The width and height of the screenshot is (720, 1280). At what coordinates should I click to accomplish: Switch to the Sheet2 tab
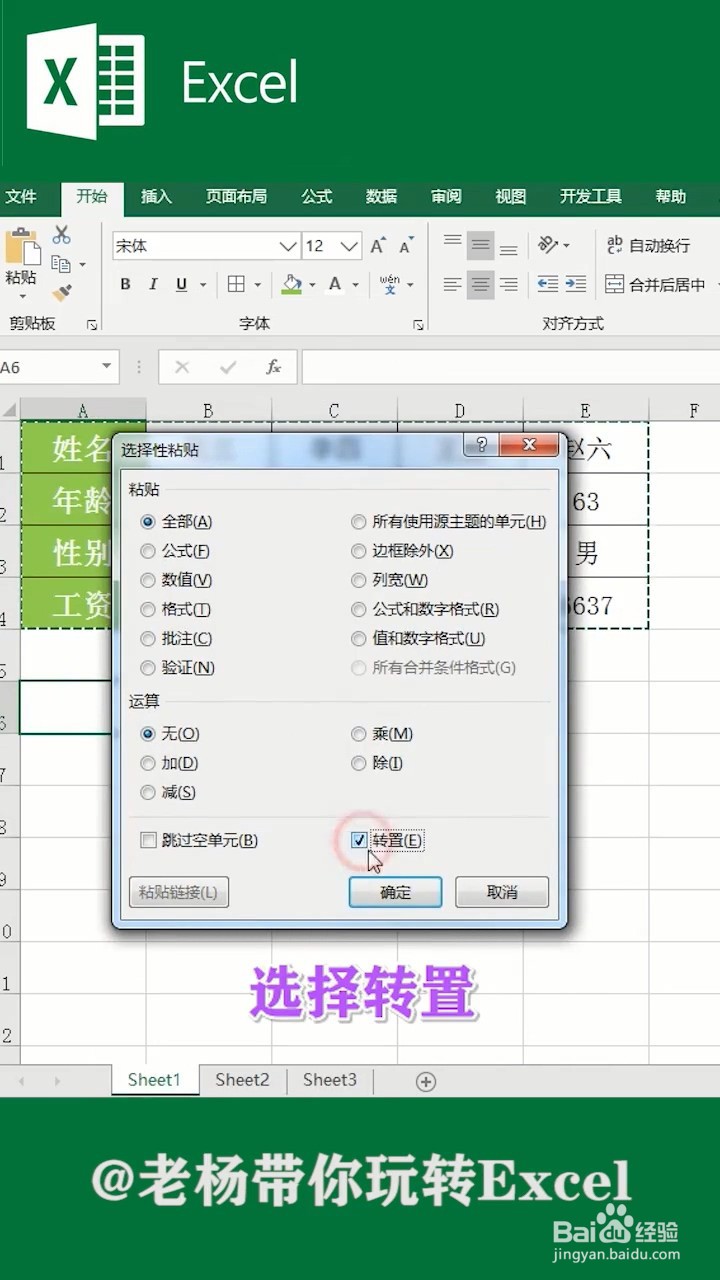tap(242, 1080)
